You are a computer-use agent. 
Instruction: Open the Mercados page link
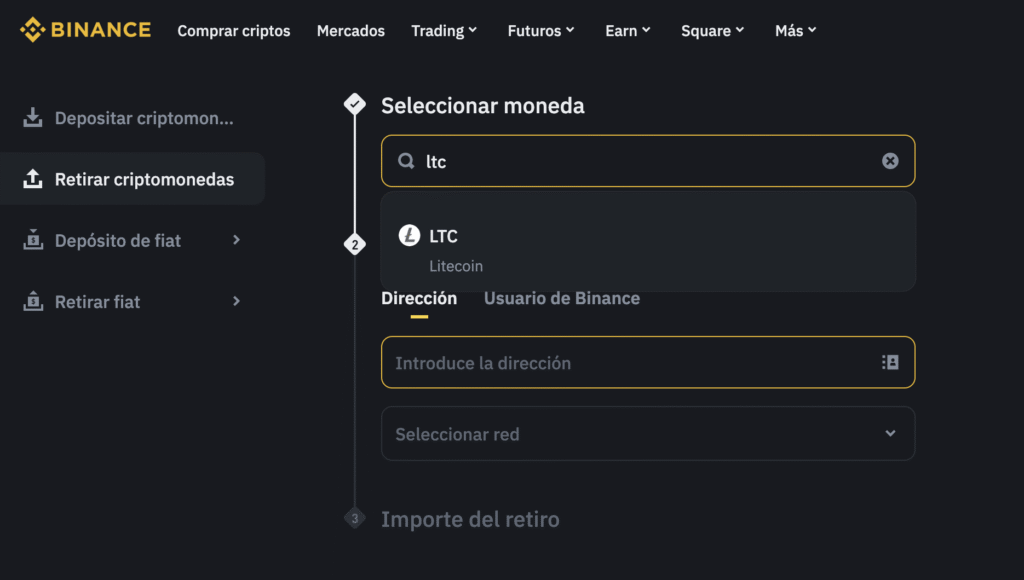pos(351,31)
